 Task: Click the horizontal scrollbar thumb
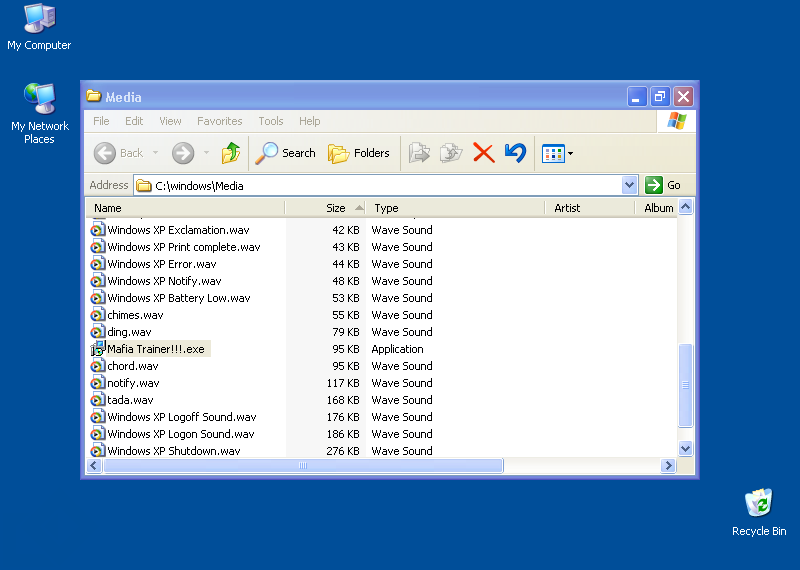[x=303, y=465]
